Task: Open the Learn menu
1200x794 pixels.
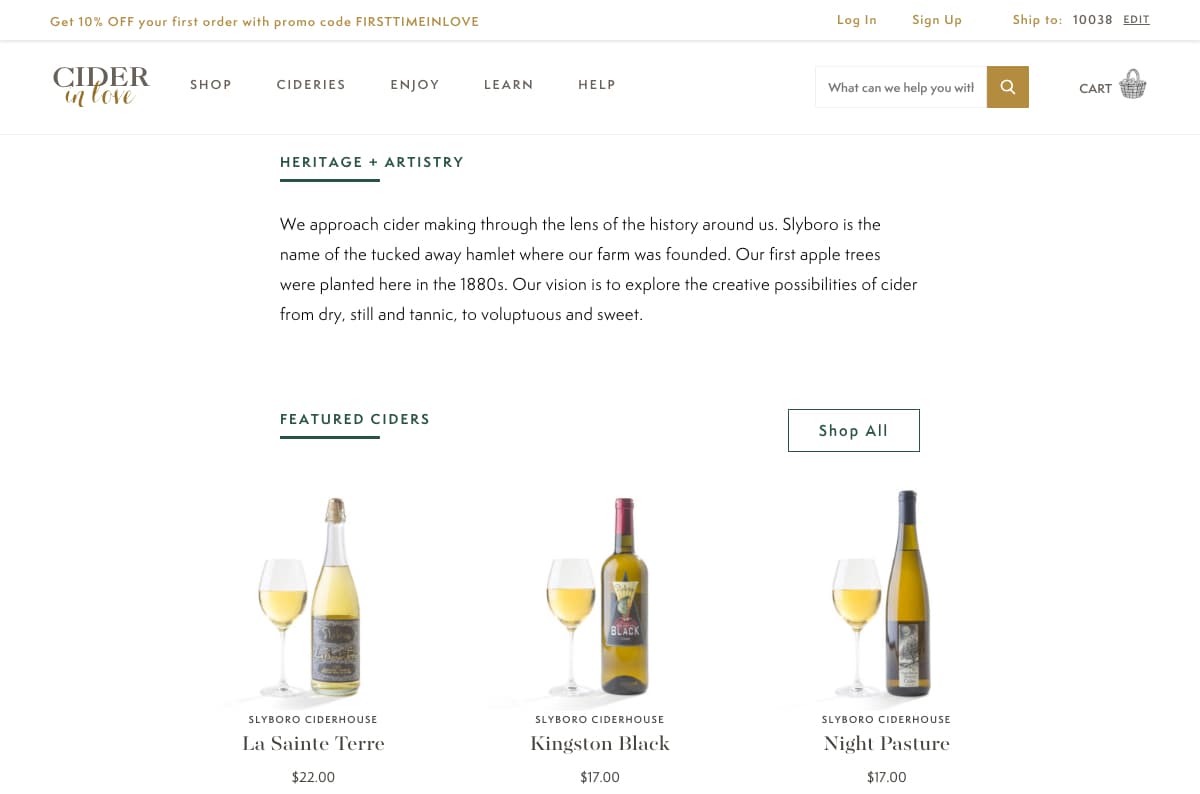Action: (x=509, y=85)
